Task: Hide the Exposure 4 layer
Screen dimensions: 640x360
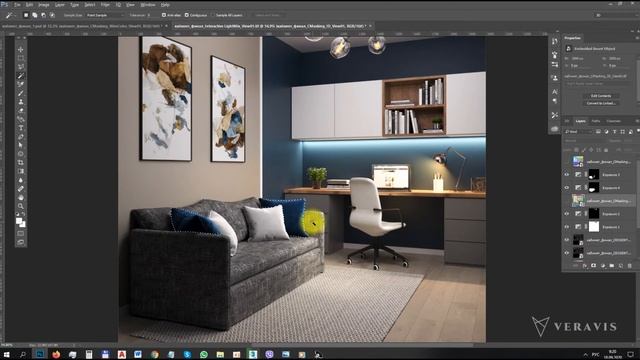Action: click(567, 188)
